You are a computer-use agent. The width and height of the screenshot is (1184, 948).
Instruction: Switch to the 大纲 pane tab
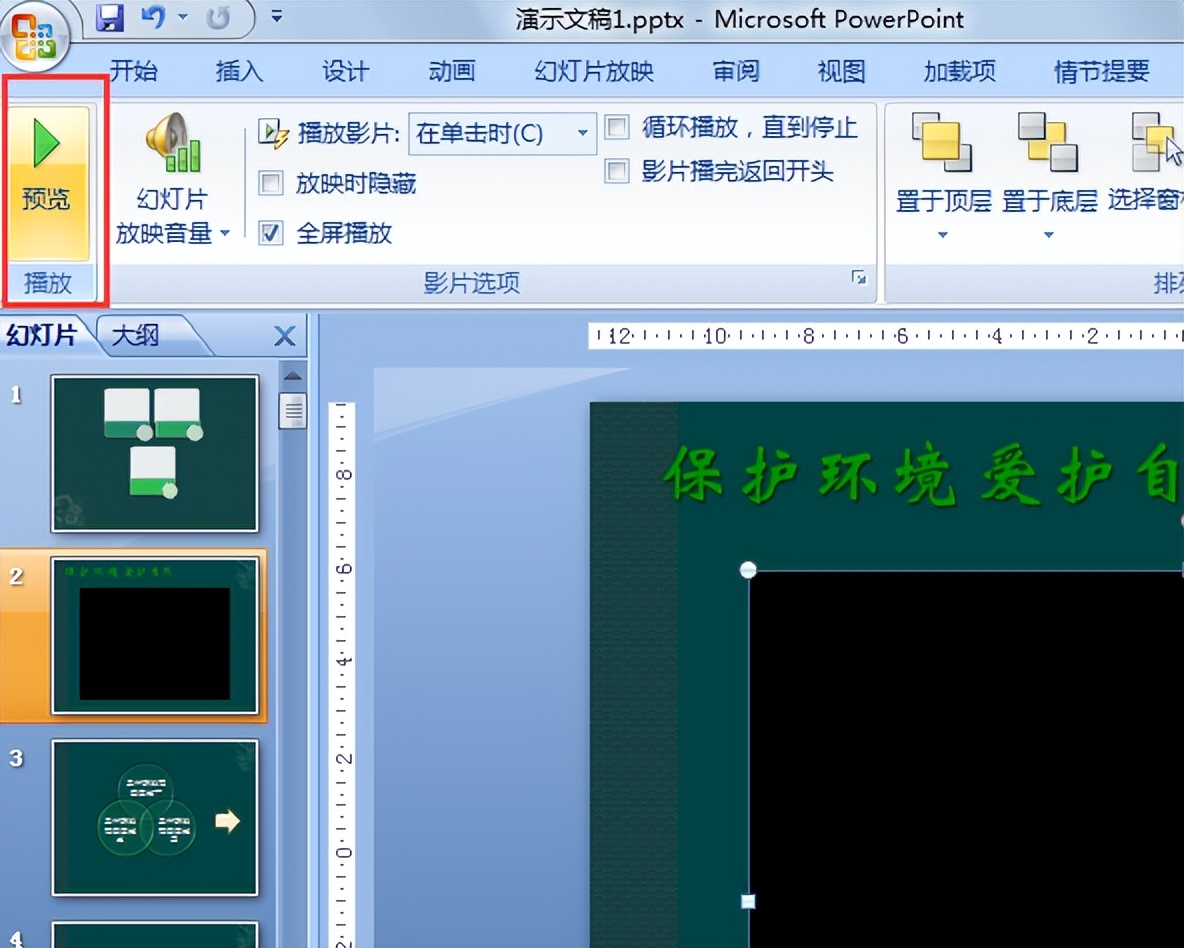click(x=136, y=335)
